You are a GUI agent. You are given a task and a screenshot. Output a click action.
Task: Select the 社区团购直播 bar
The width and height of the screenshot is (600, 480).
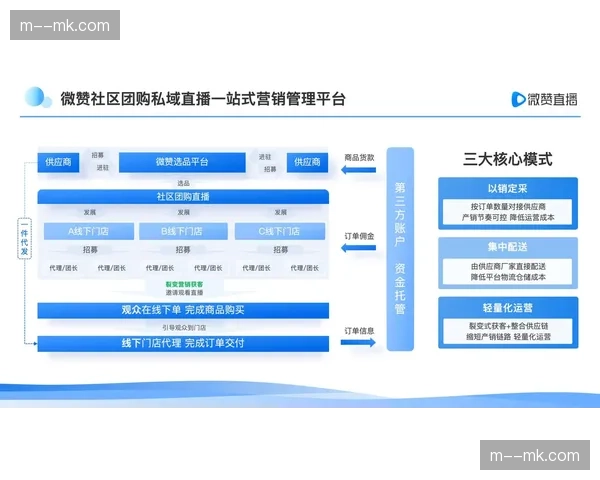(x=183, y=197)
